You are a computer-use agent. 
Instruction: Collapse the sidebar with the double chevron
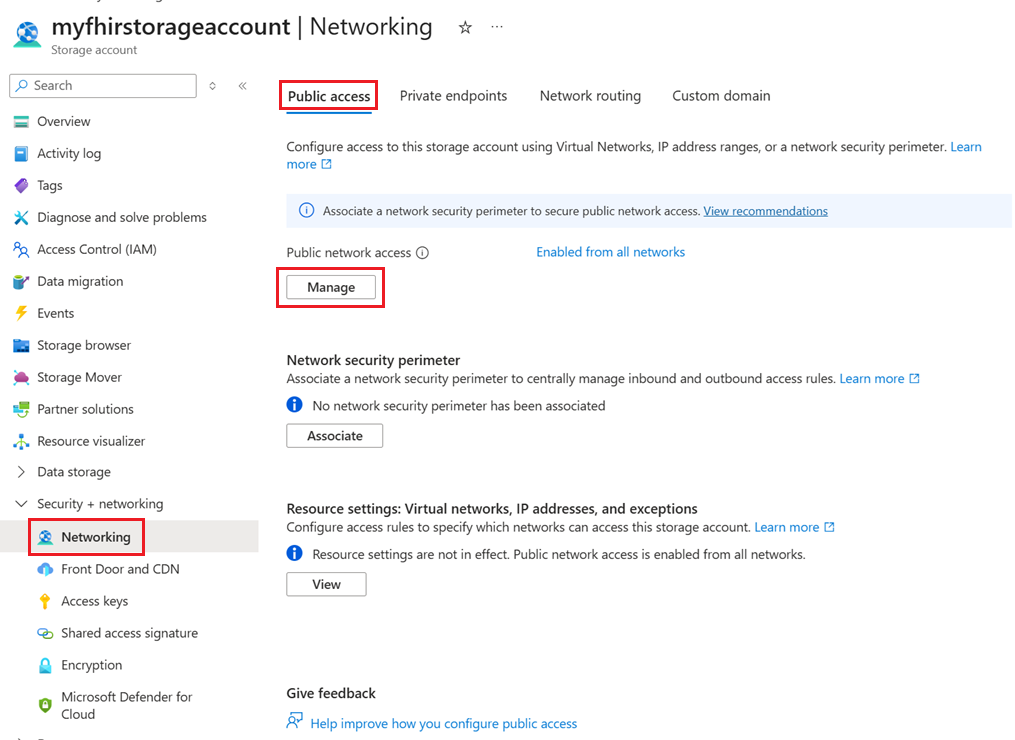tap(243, 85)
